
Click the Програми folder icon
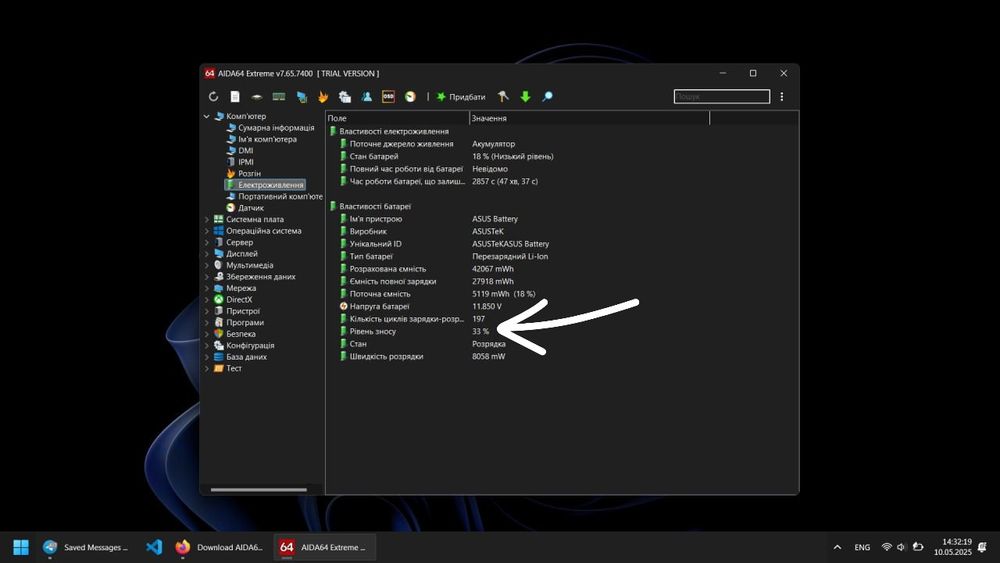[x=219, y=323]
